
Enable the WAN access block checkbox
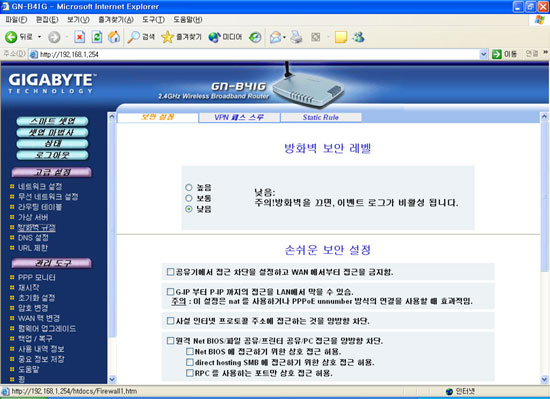[170, 272]
